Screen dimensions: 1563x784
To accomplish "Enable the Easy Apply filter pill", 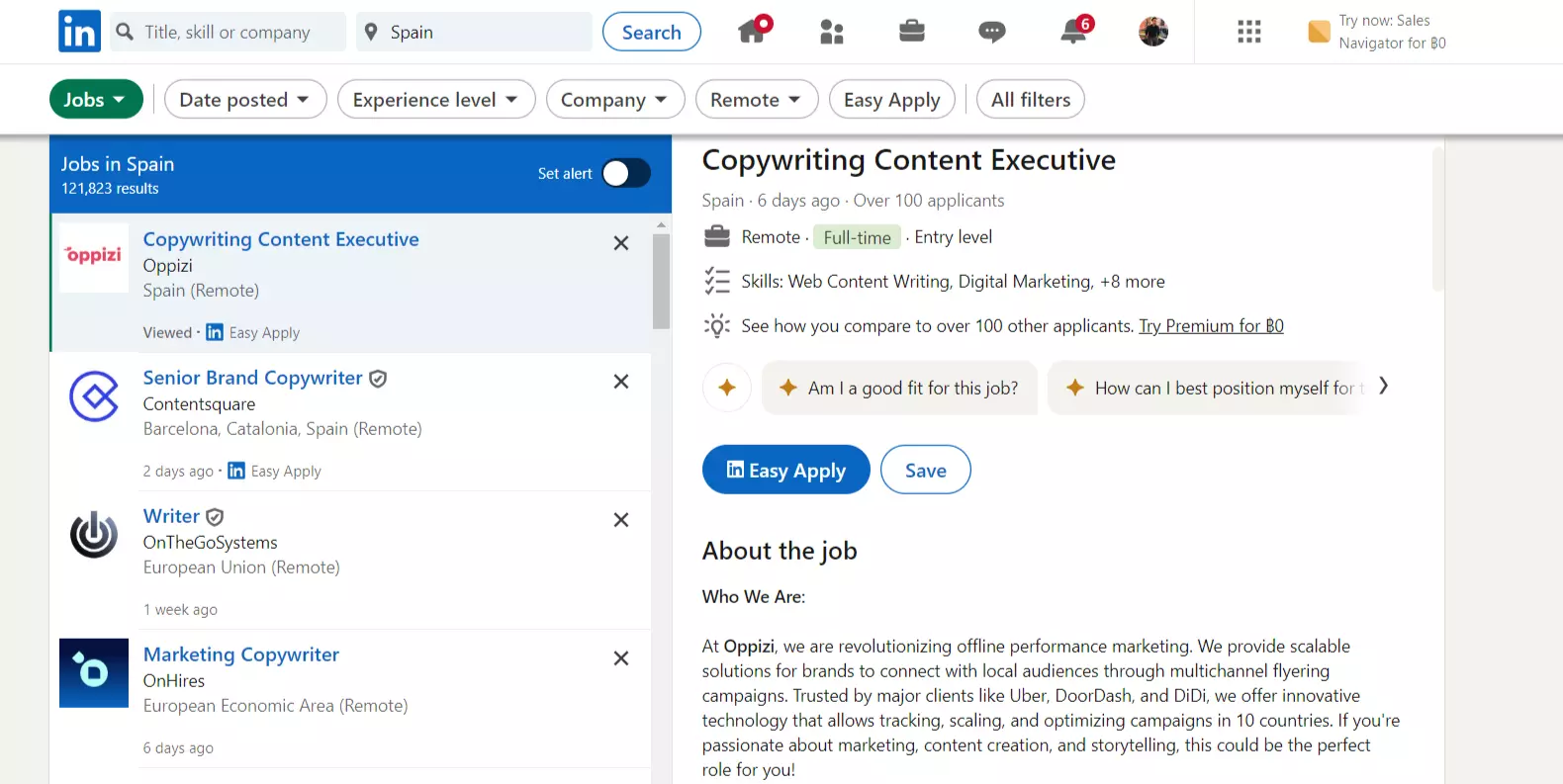I will (892, 99).
